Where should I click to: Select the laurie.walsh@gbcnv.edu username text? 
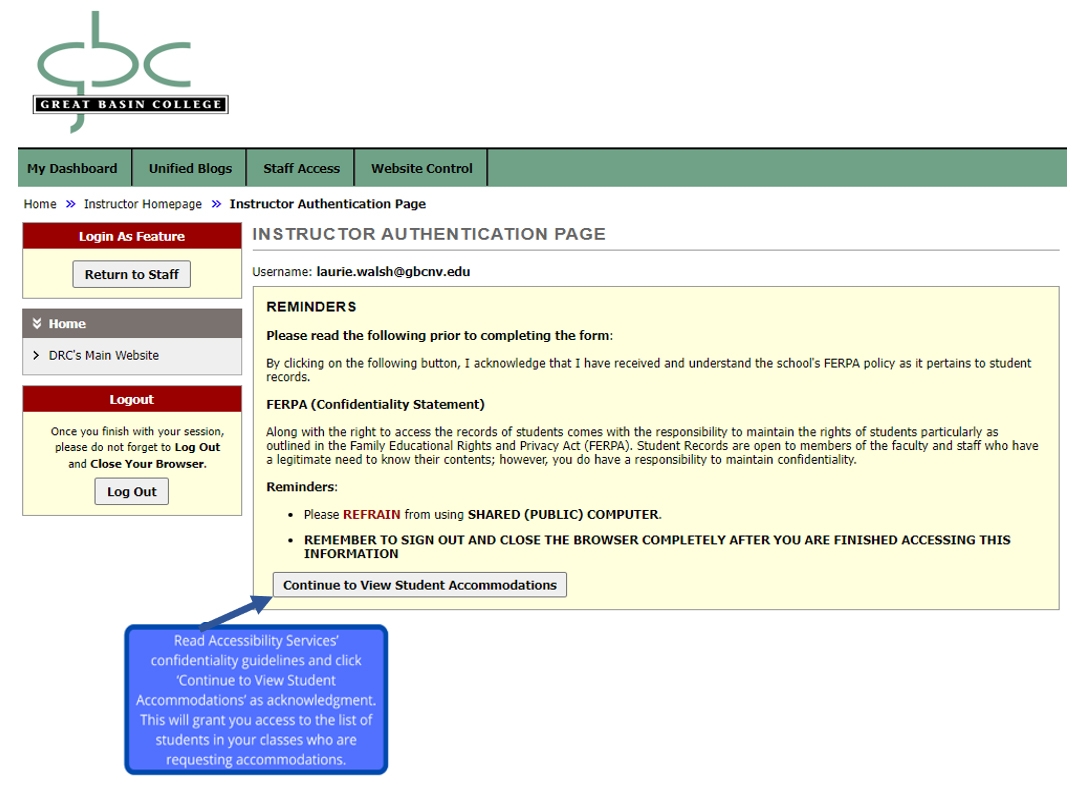click(x=393, y=271)
